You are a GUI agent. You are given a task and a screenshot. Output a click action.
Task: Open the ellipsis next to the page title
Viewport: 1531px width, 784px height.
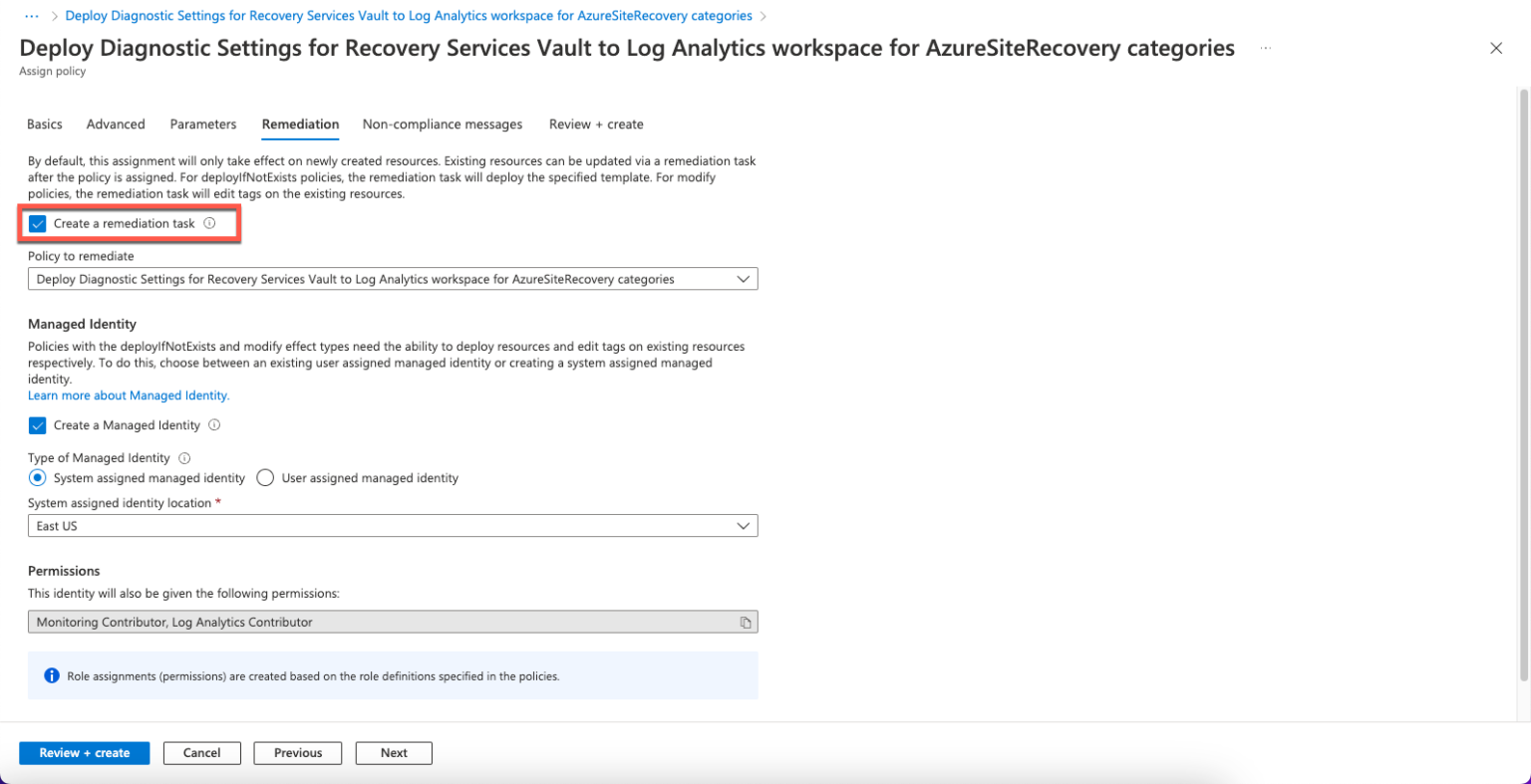click(x=1265, y=48)
